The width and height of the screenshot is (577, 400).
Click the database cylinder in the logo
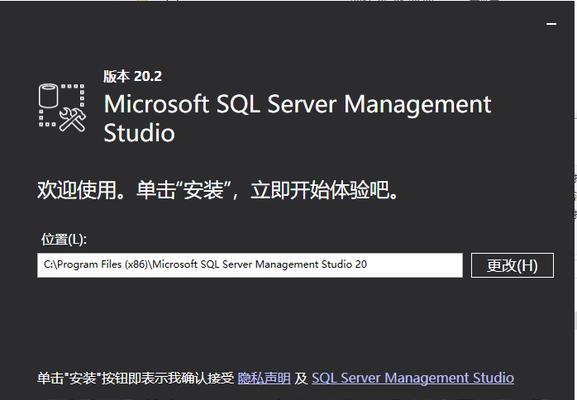pyautogui.click(x=49, y=96)
